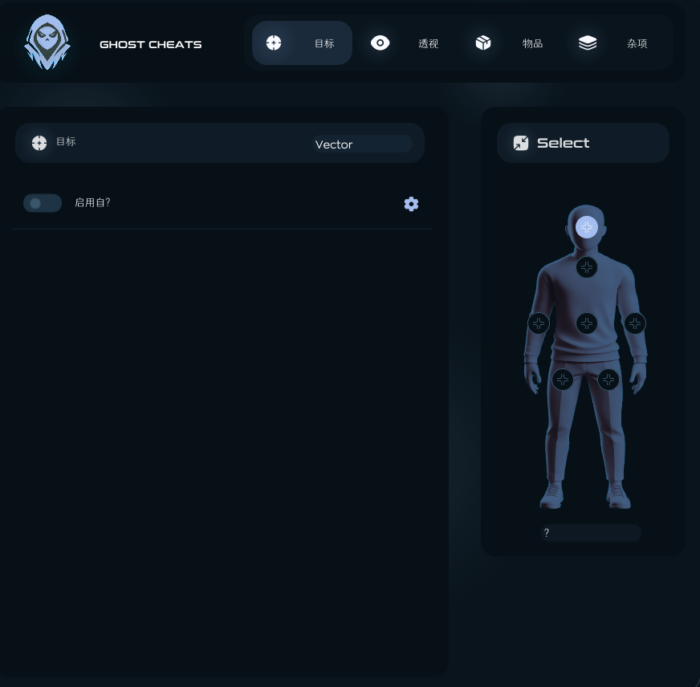Select the figure's right-side arm target
This screenshot has width=700, height=687.
(634, 323)
